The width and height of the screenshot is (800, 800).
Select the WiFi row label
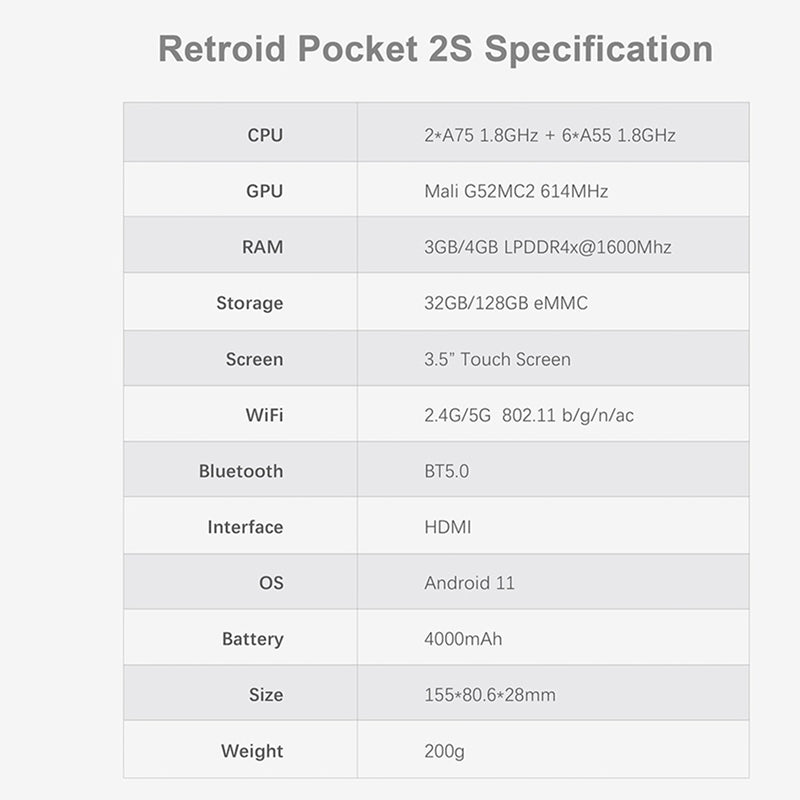[264, 415]
